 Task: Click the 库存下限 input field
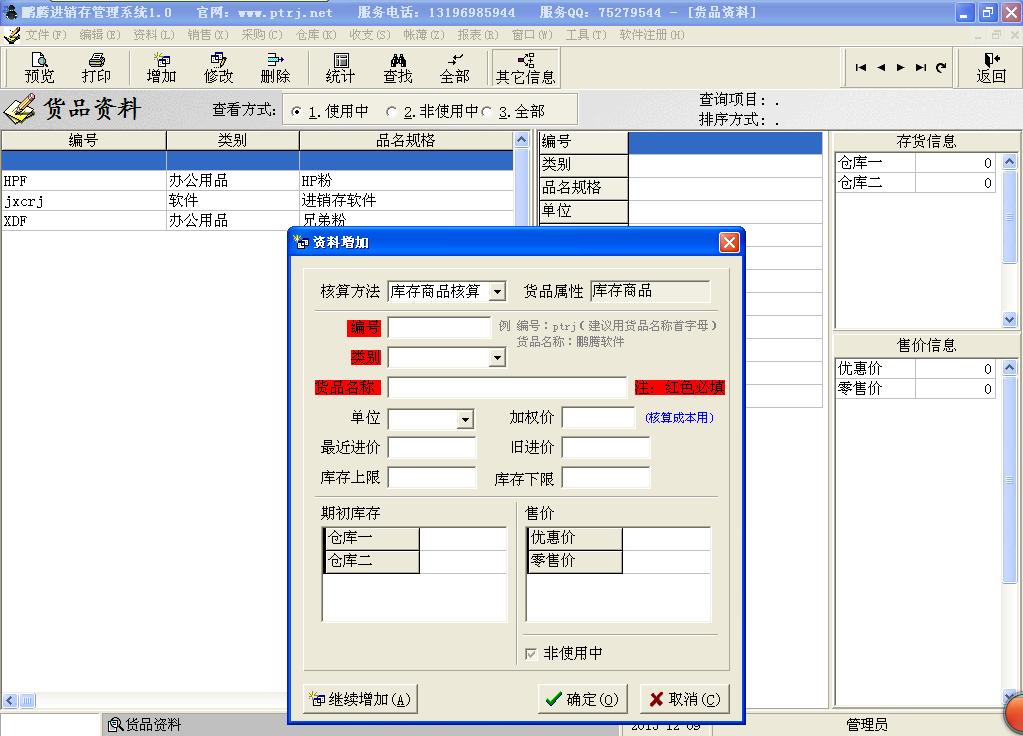pos(606,478)
